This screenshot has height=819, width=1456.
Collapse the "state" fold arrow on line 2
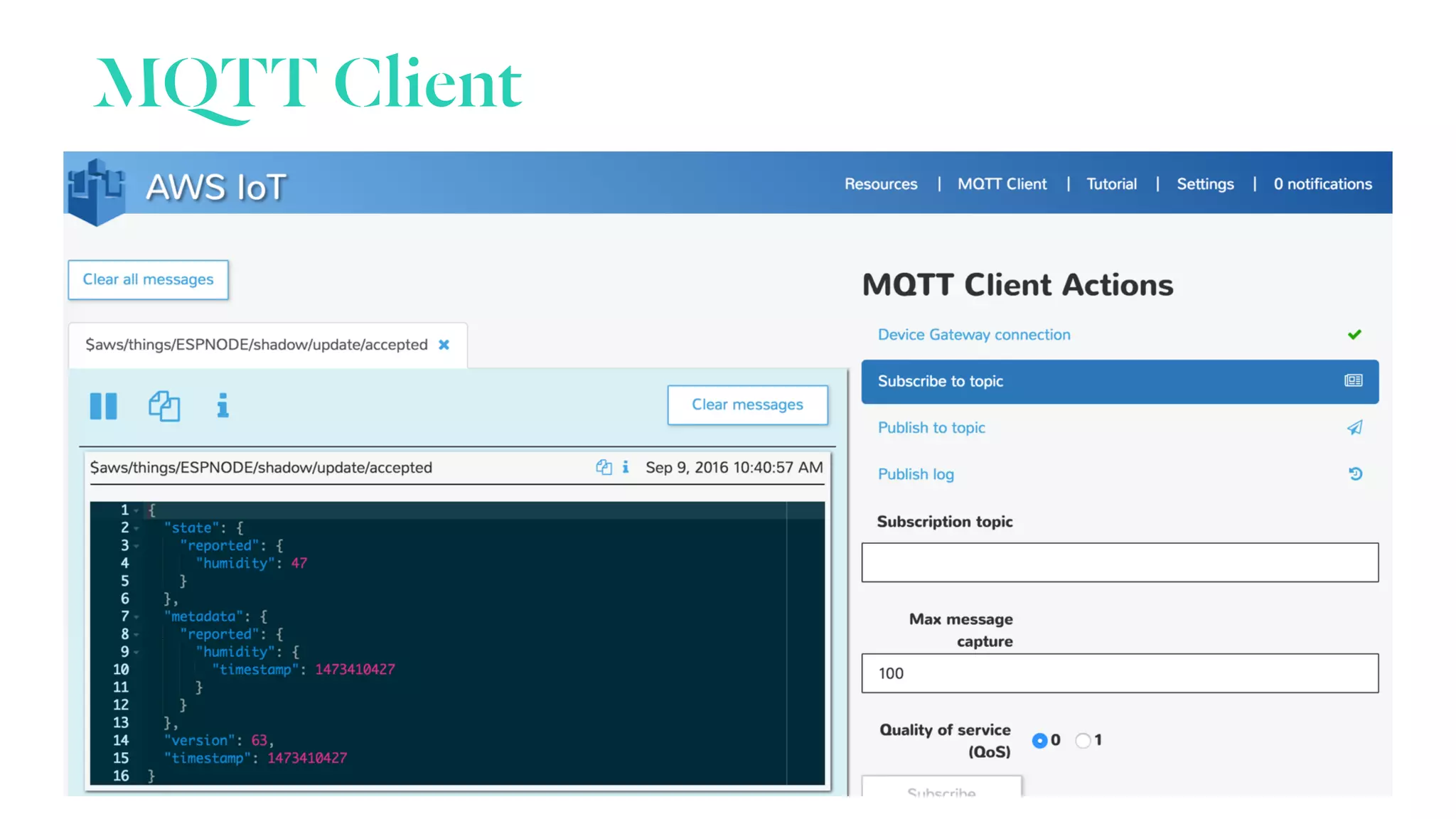pos(136,528)
